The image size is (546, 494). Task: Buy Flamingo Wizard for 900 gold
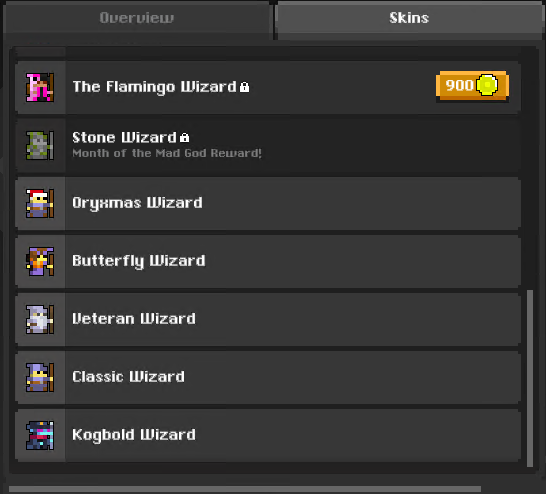473,86
